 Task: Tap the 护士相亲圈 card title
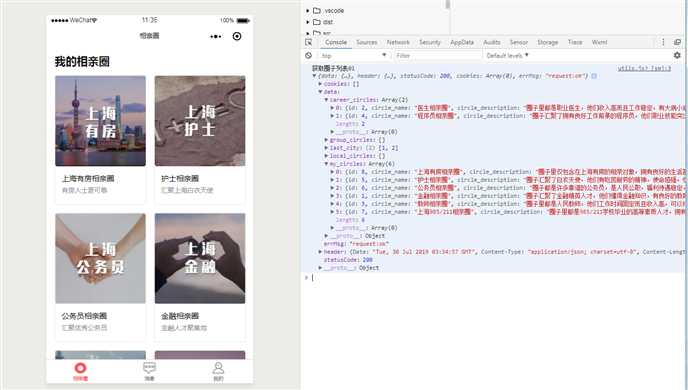180,178
